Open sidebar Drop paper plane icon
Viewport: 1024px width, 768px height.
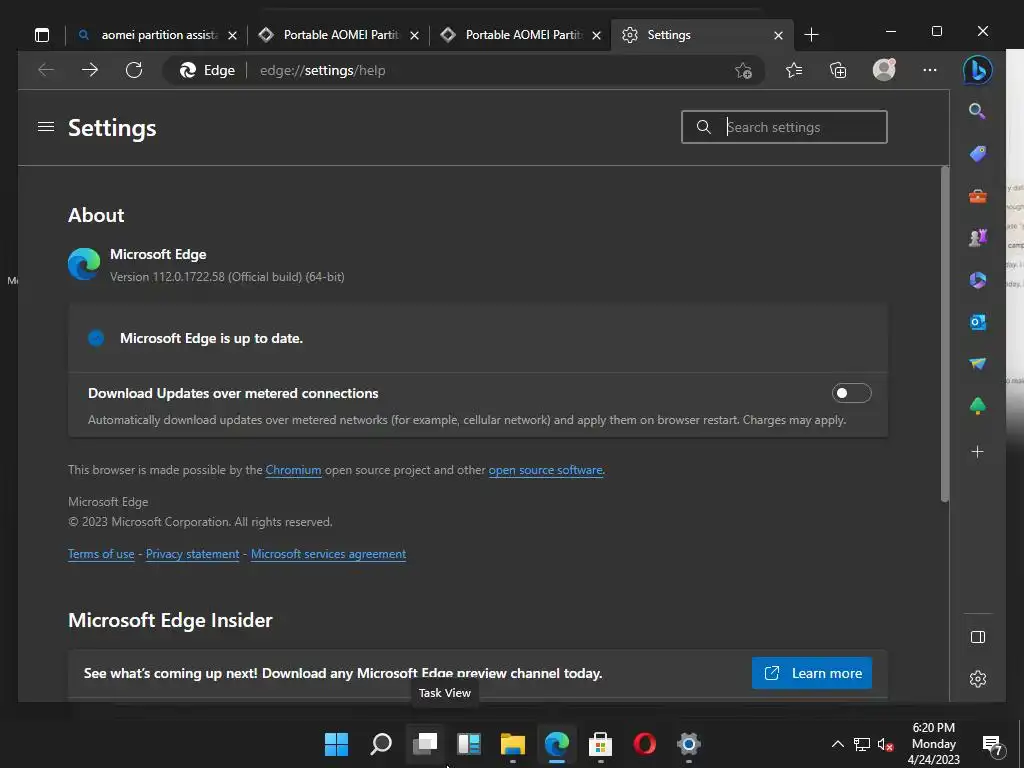tap(978, 364)
